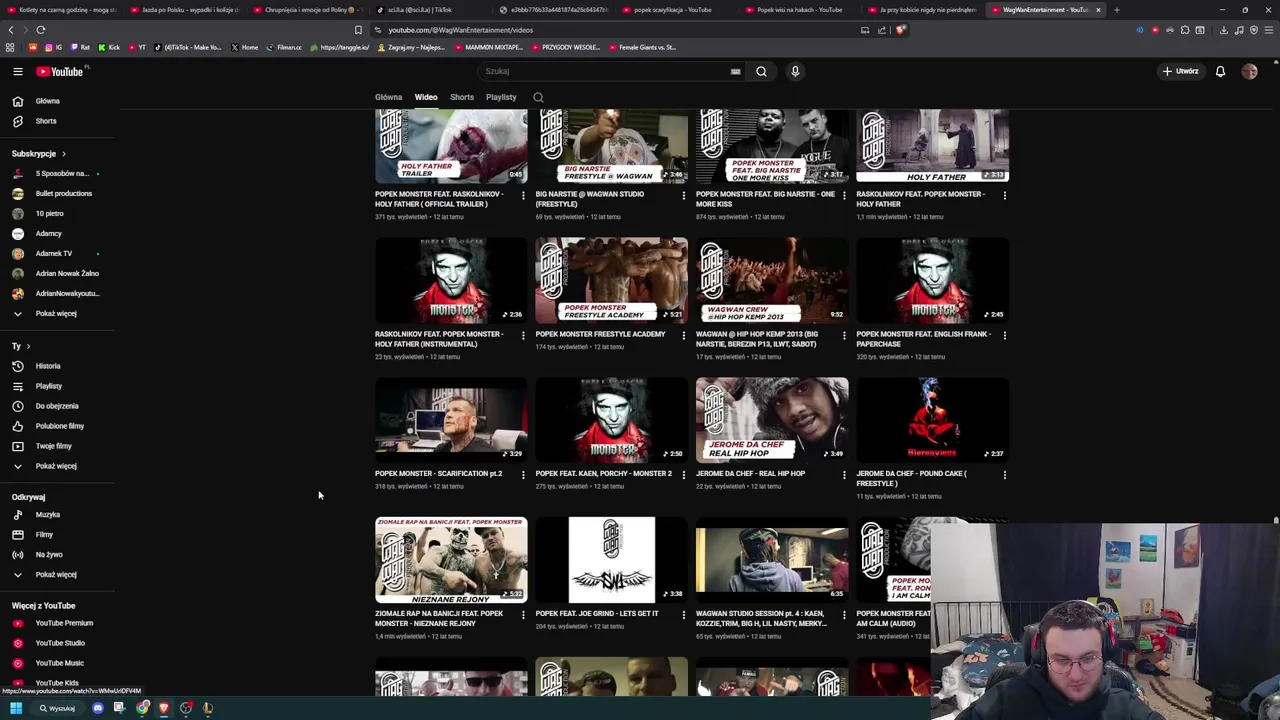Open WagWan Crew Hip Hop Kemp 2013 thumbnail

pos(772,280)
